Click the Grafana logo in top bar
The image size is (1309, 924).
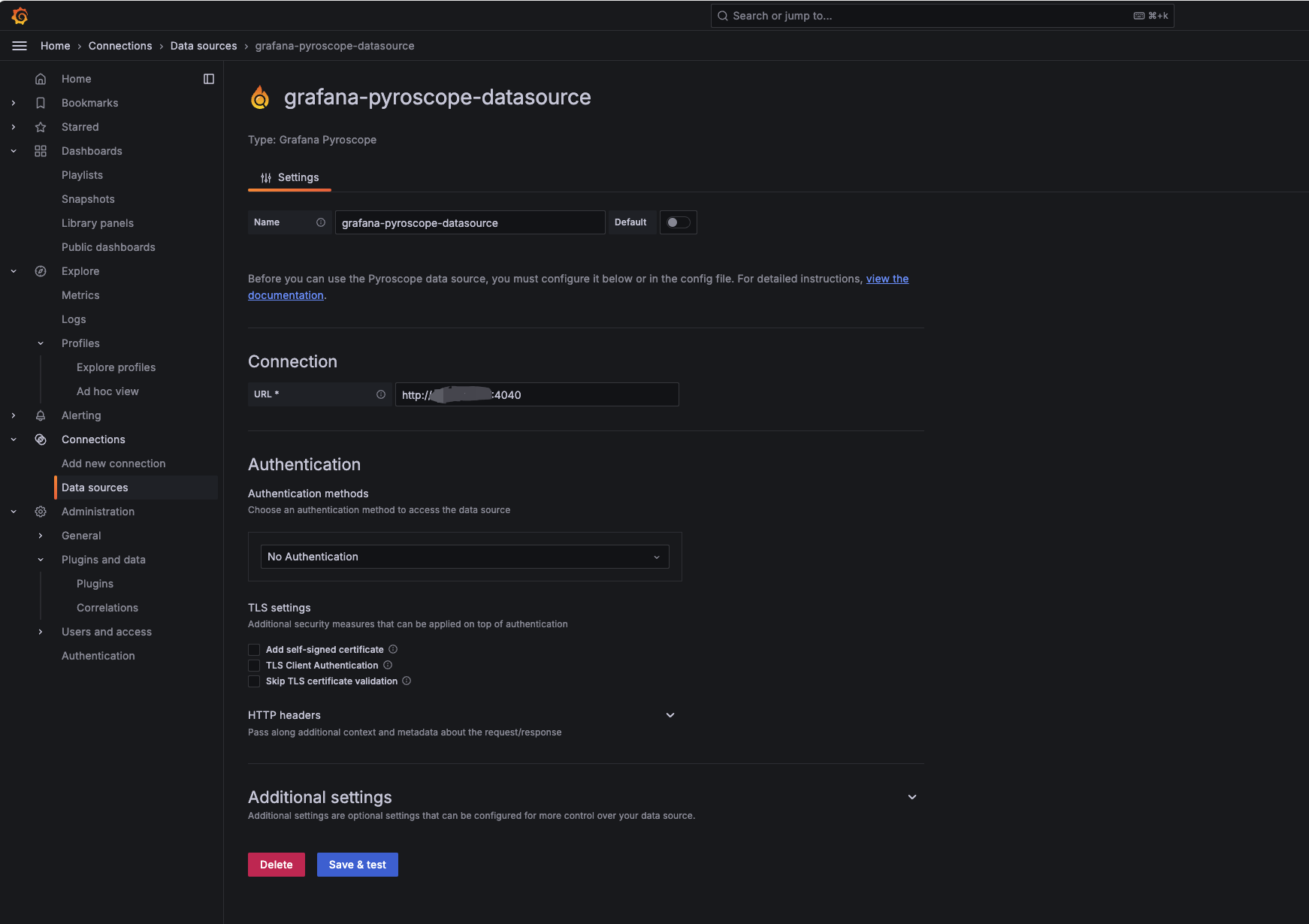(x=20, y=15)
